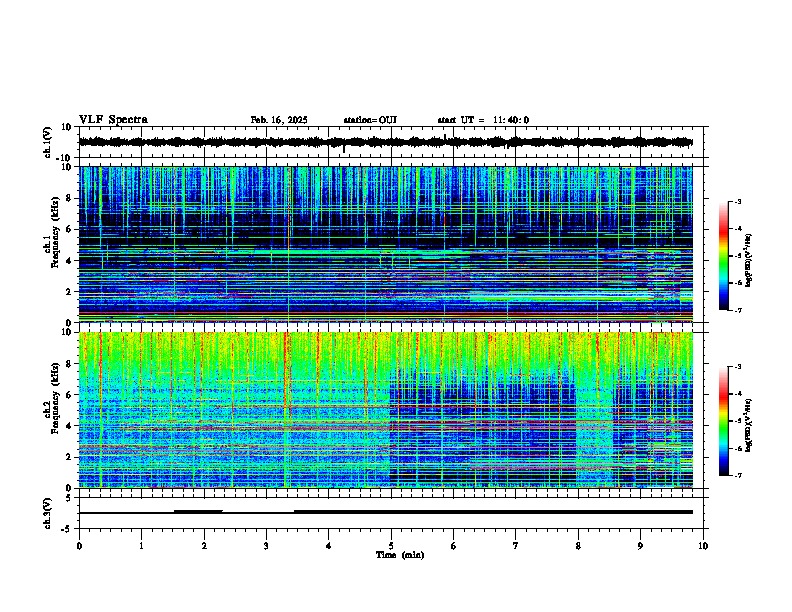Screen dimensions: 792x612
Task: Click the "-7" label below ch.2 color scale
Action: 737,476
